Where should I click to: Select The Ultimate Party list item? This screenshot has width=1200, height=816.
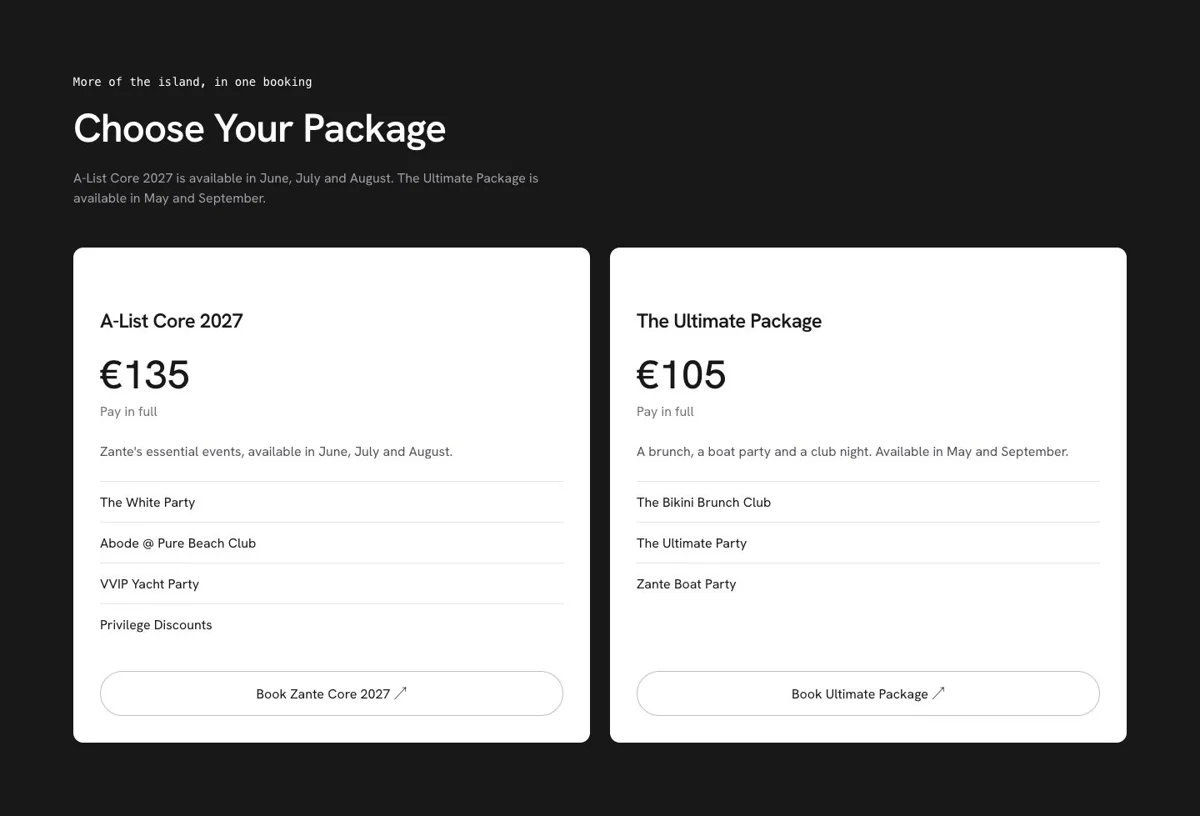[x=868, y=543]
